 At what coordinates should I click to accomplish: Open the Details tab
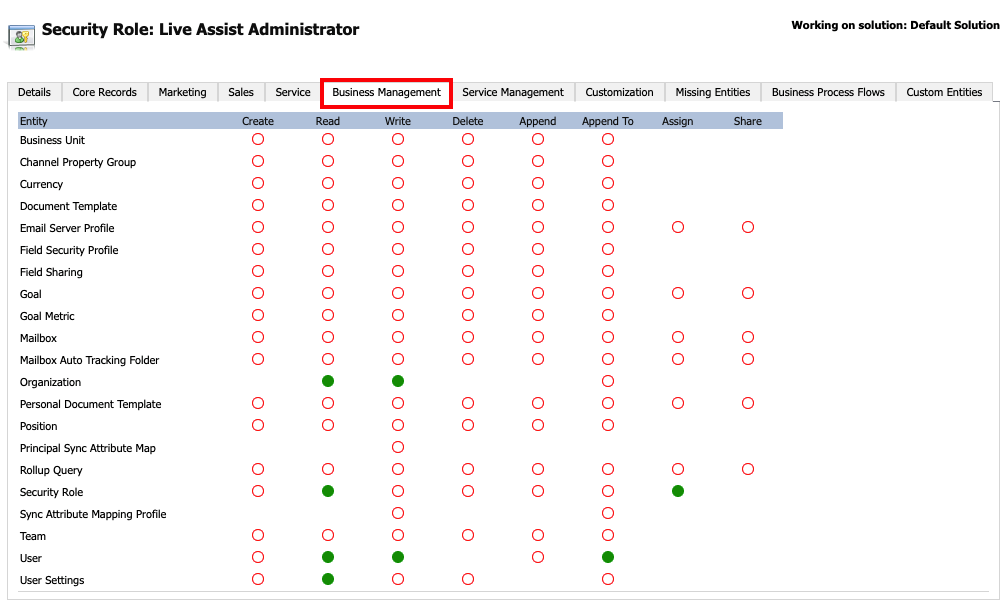click(x=34, y=92)
